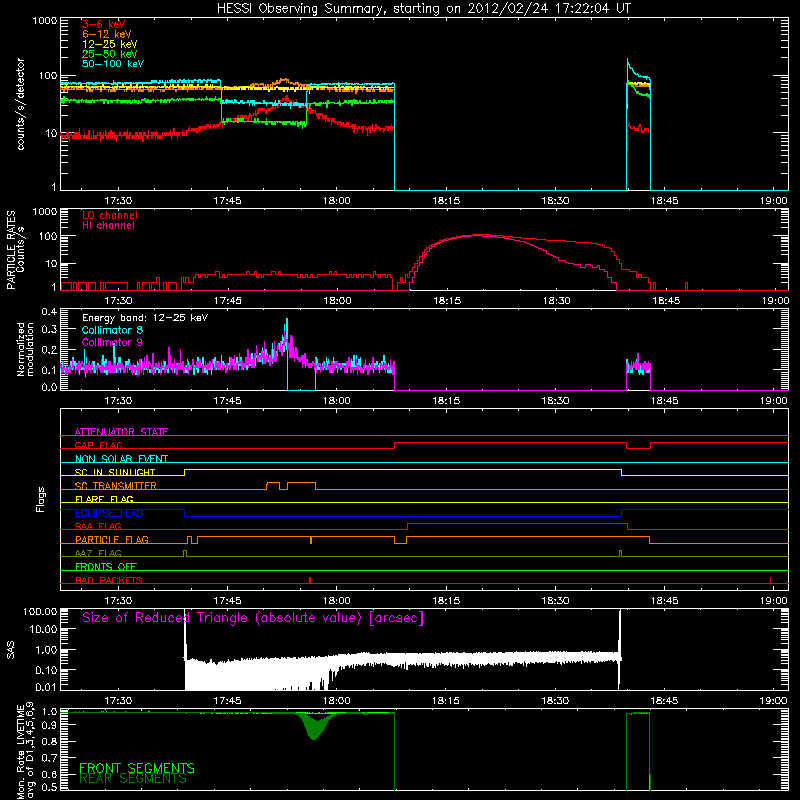Click the 18:00 time label under SAS panel
Image resolution: width=800 pixels, height=800 pixels.
click(x=337, y=701)
